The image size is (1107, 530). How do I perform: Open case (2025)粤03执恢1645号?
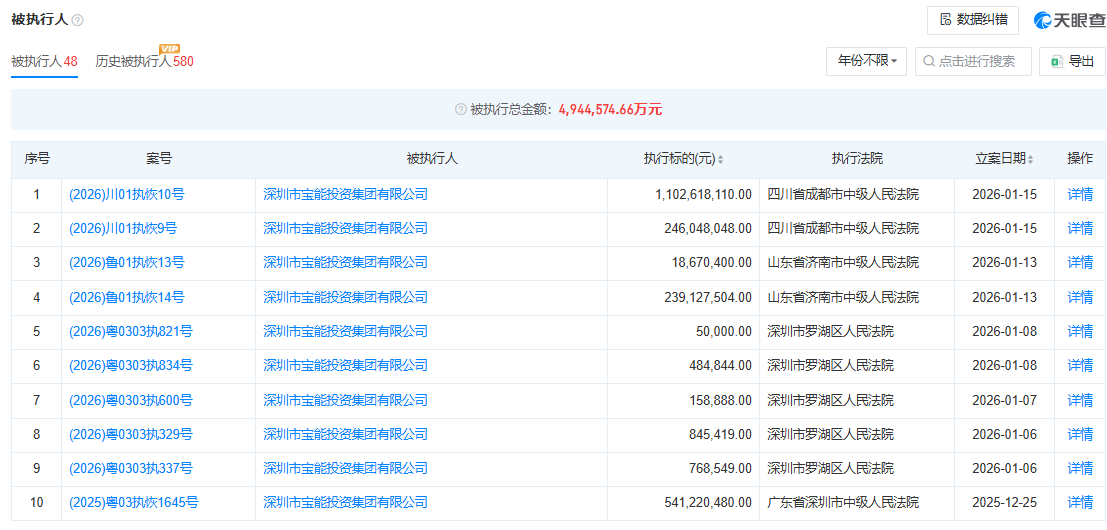134,502
